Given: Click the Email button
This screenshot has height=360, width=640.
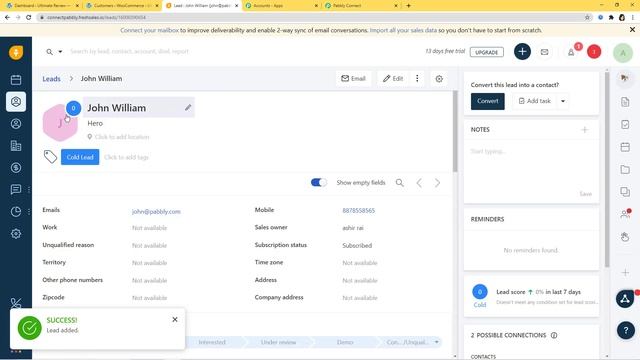Looking at the screenshot, I should click(353, 78).
